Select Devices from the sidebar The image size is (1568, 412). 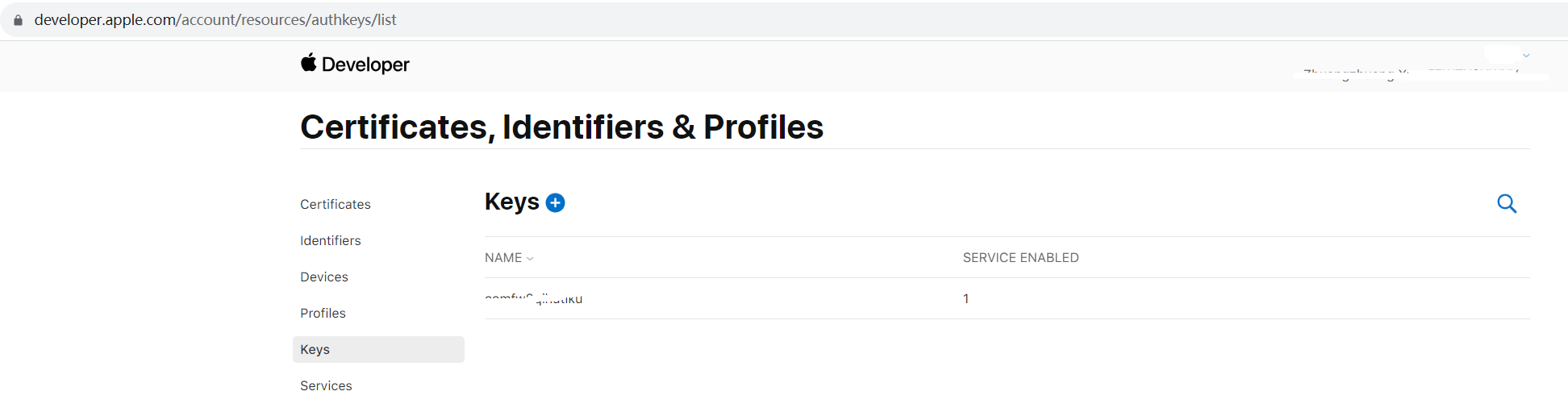[324, 277]
